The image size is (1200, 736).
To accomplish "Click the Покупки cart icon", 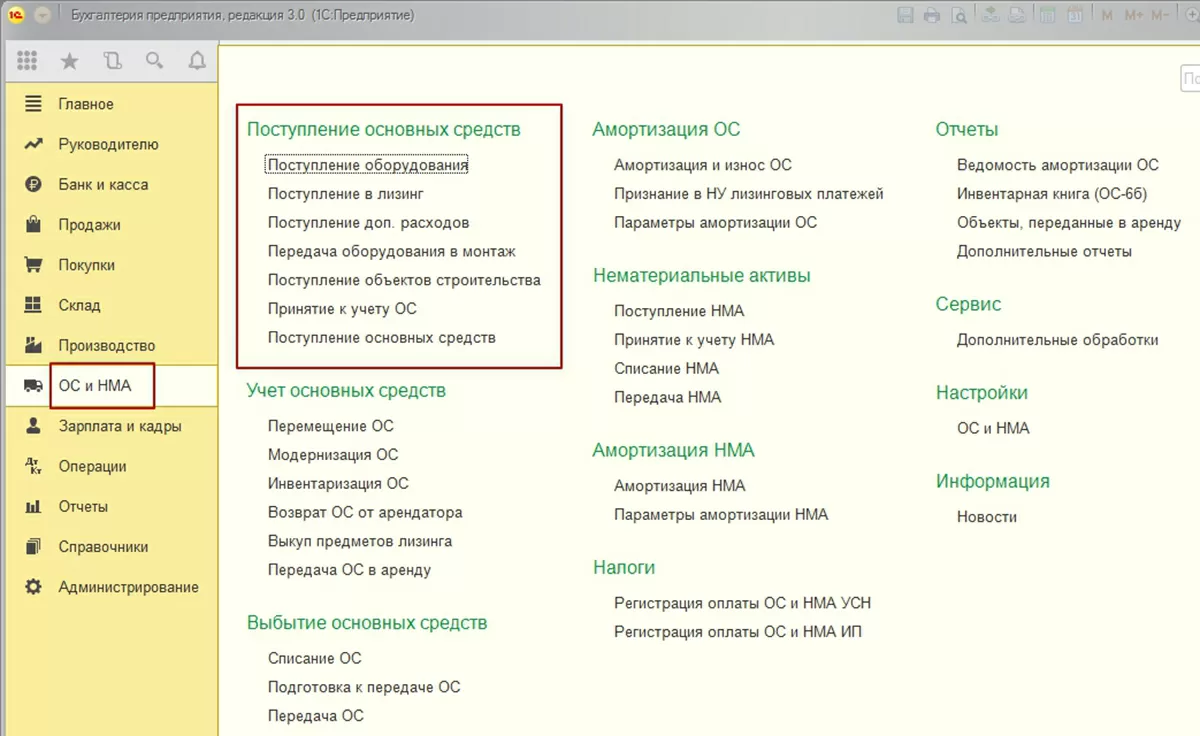I will click(33, 265).
